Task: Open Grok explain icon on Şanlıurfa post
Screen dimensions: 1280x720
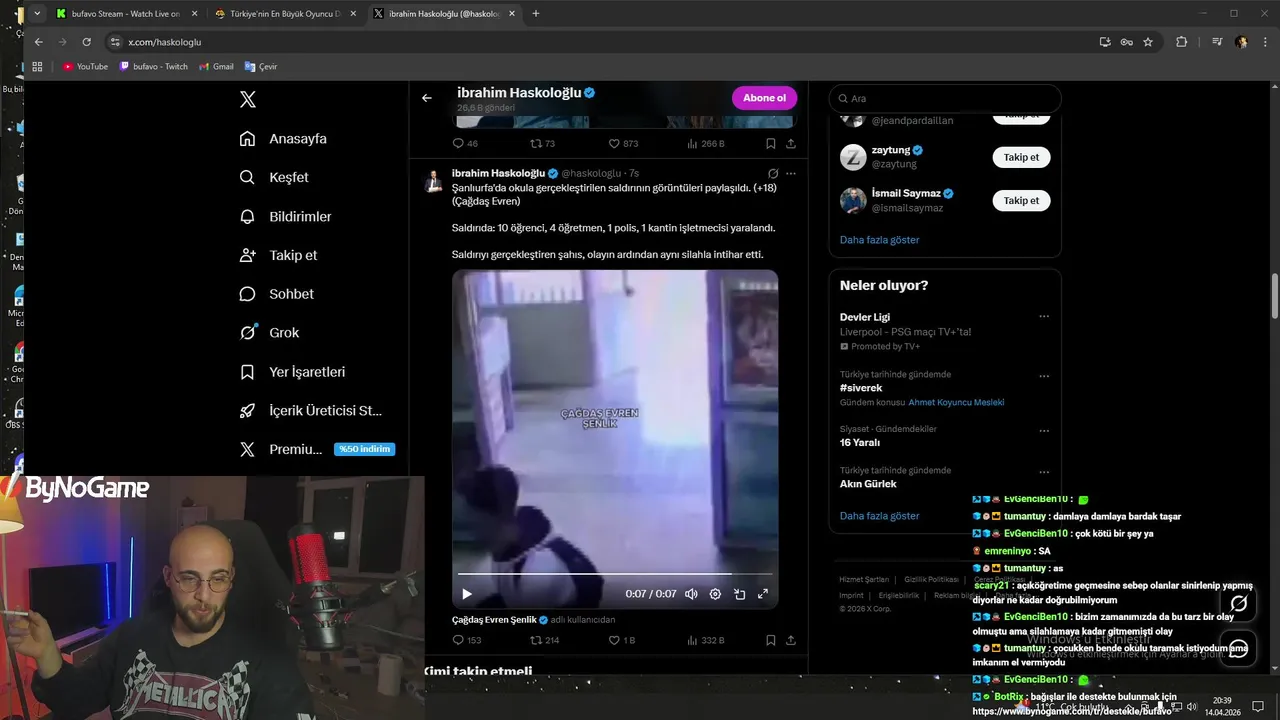Action: (x=773, y=173)
